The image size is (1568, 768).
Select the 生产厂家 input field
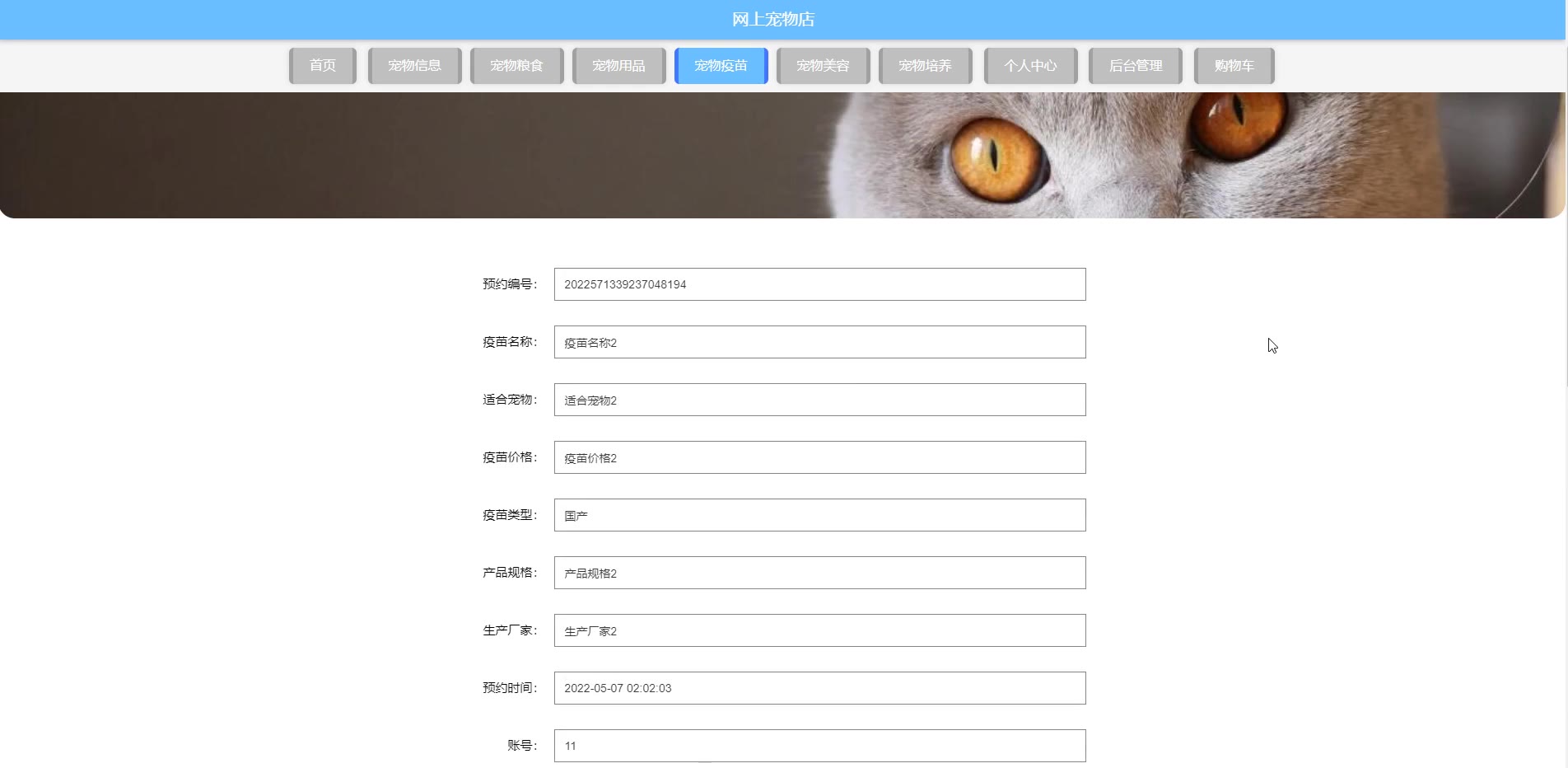819,630
